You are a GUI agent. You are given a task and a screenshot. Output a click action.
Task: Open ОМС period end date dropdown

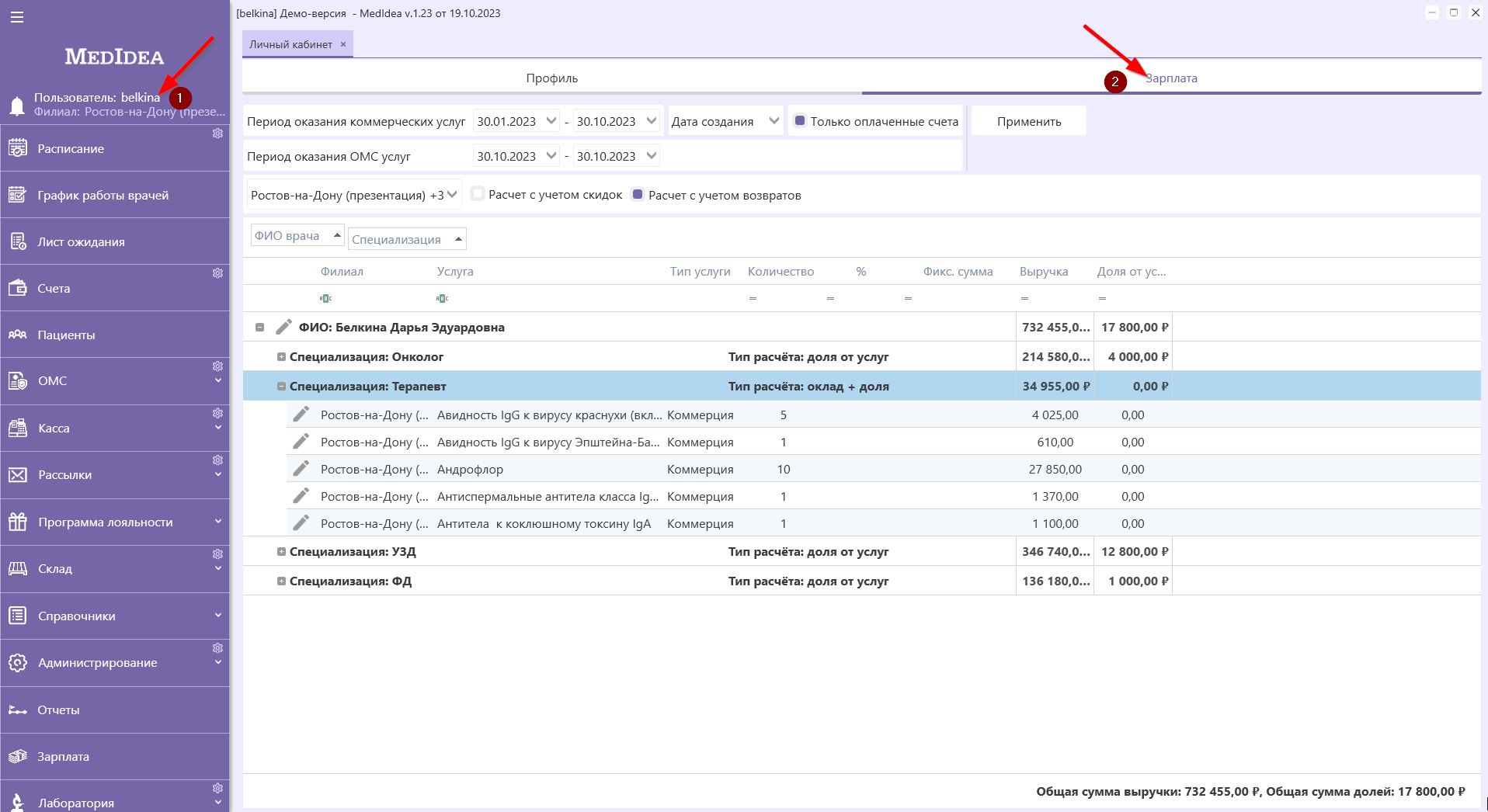(x=652, y=155)
